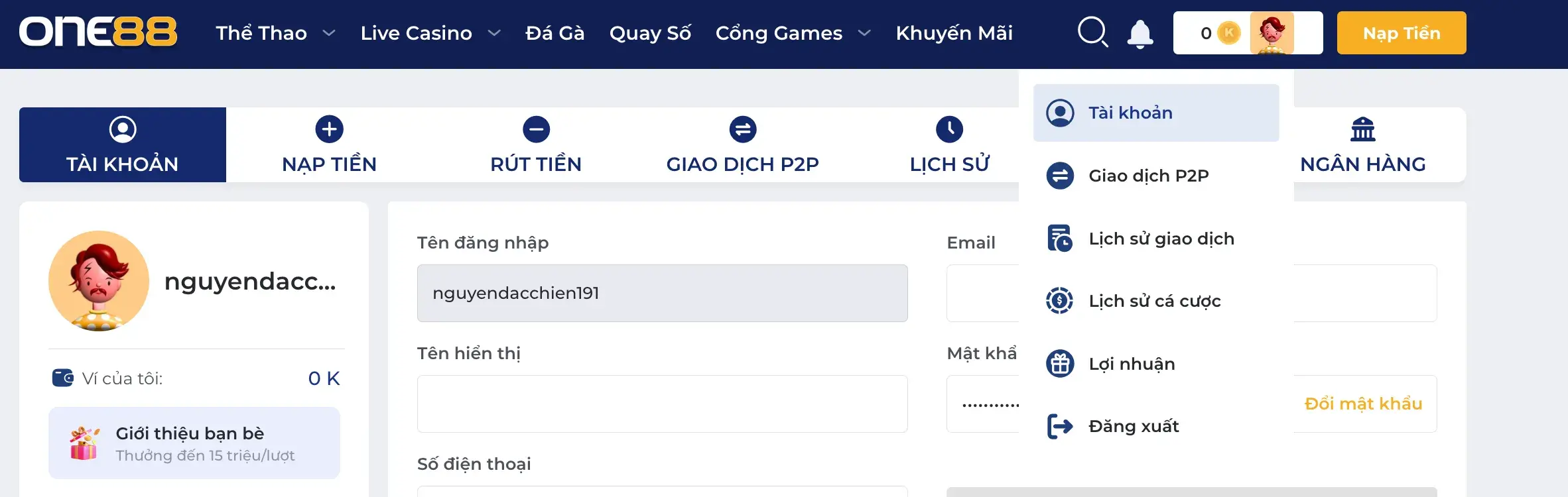Click the Giới thiệu bạn bè promo banner
The height and width of the screenshot is (497, 1568).
[194, 443]
